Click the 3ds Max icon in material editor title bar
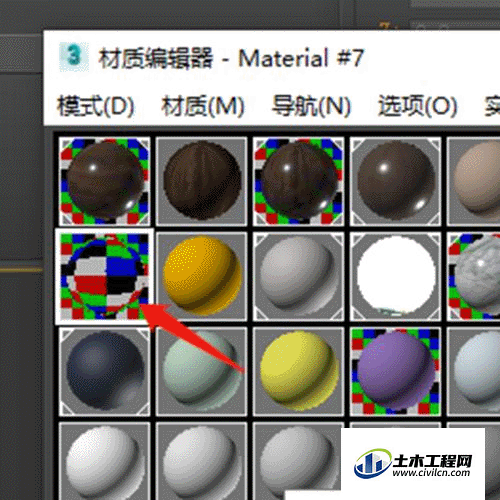Image resolution: width=500 pixels, height=500 pixels. (x=74, y=57)
